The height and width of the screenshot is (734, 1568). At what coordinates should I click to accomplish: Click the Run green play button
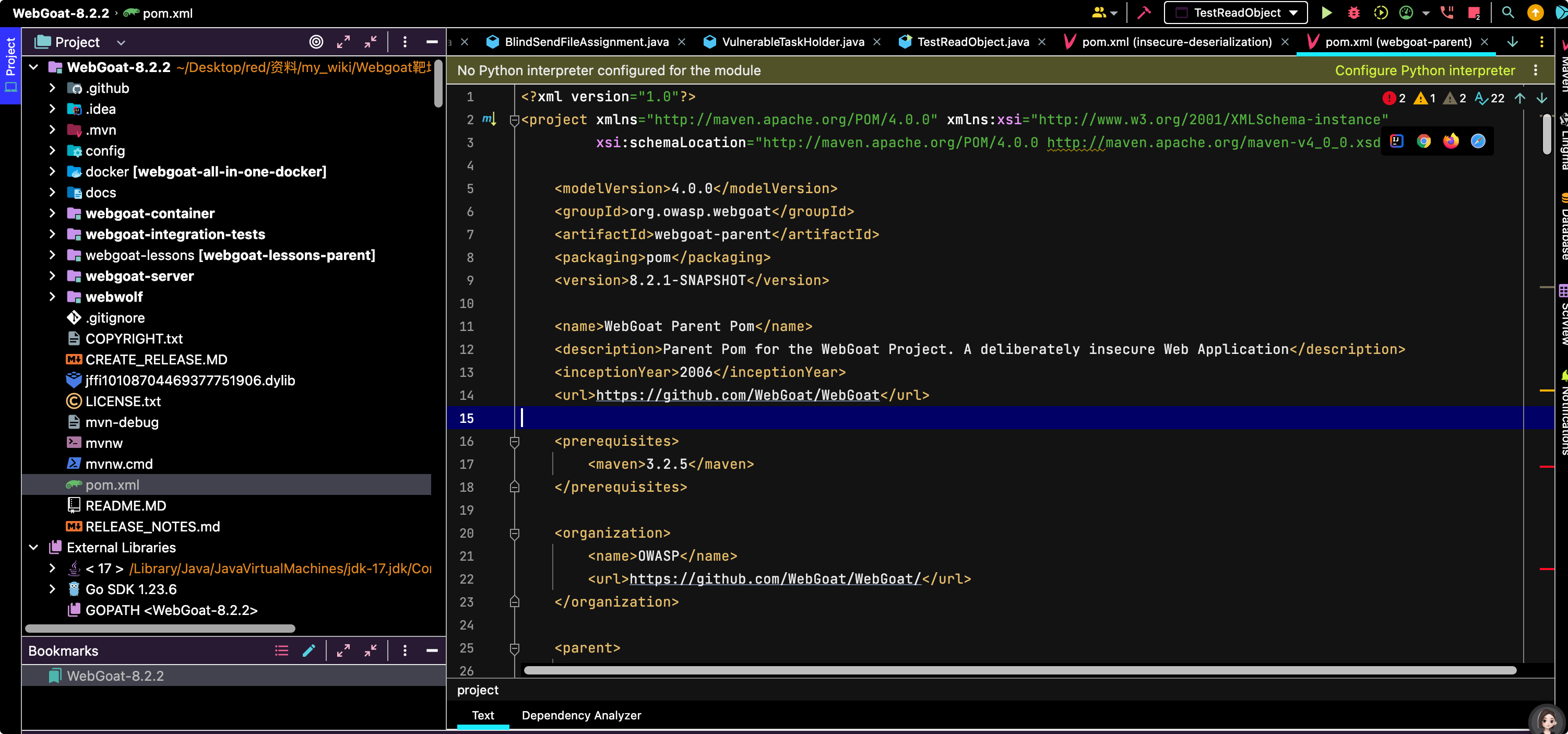point(1326,13)
